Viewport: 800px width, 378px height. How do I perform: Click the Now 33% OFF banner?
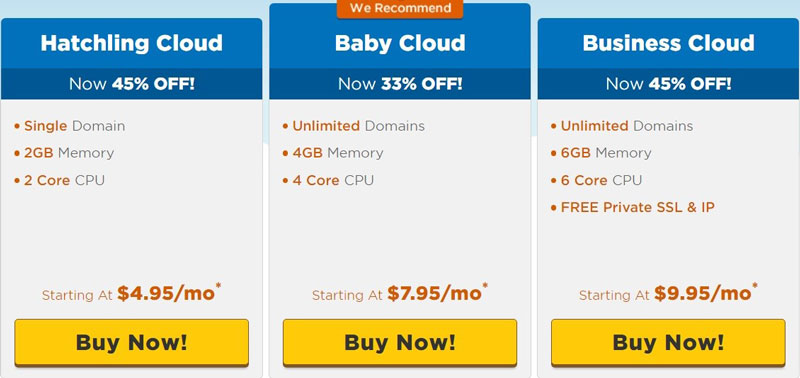[x=400, y=84]
